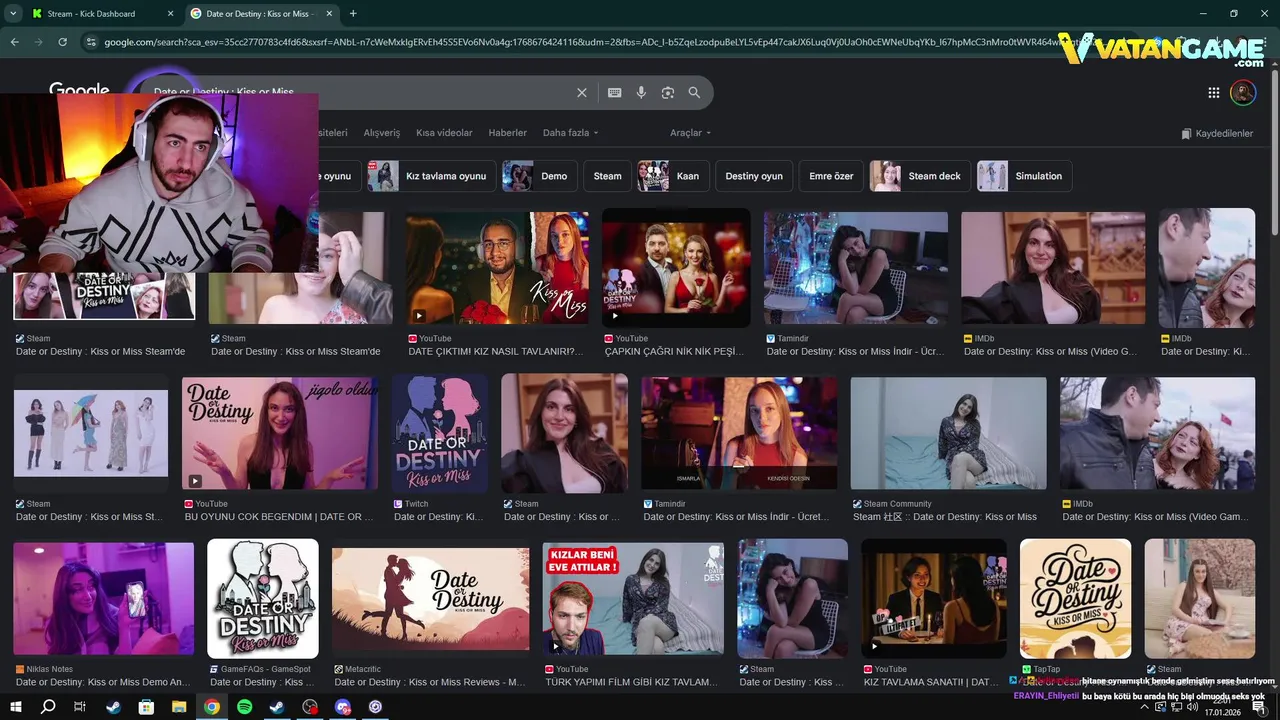
Task: Open Chrome tab search dropdown
Action: (x=13, y=14)
